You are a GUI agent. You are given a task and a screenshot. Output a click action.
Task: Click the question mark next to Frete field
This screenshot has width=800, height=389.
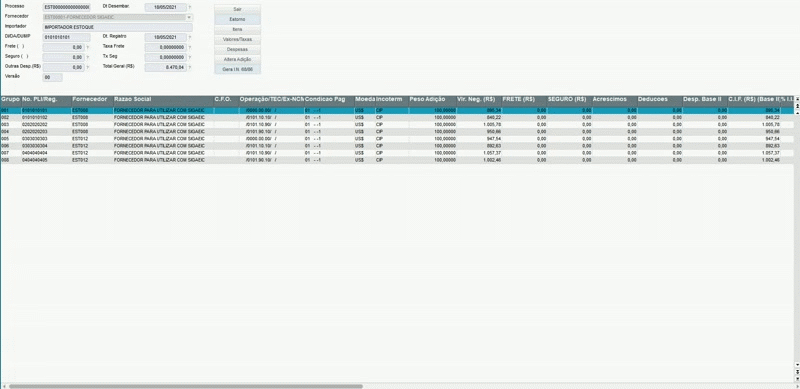88,47
